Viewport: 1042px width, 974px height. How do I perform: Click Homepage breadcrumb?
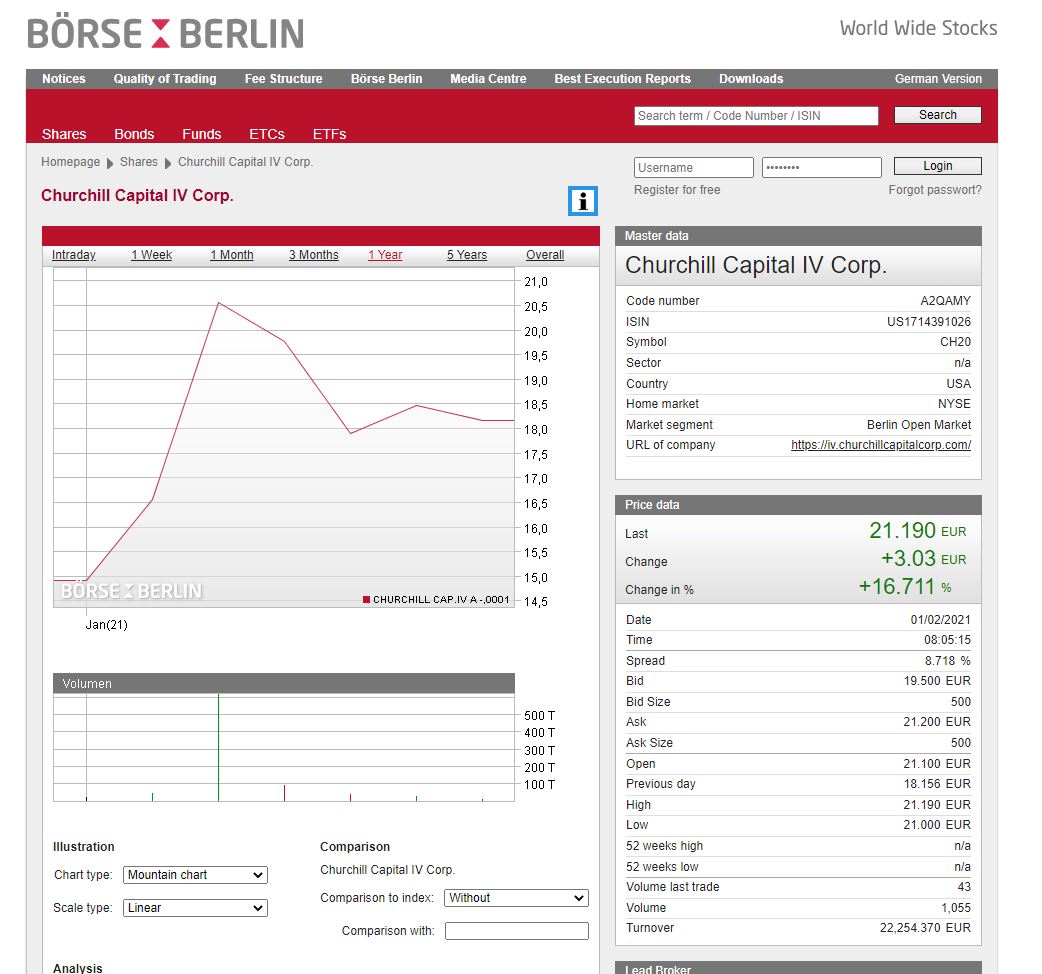pyautogui.click(x=70, y=162)
